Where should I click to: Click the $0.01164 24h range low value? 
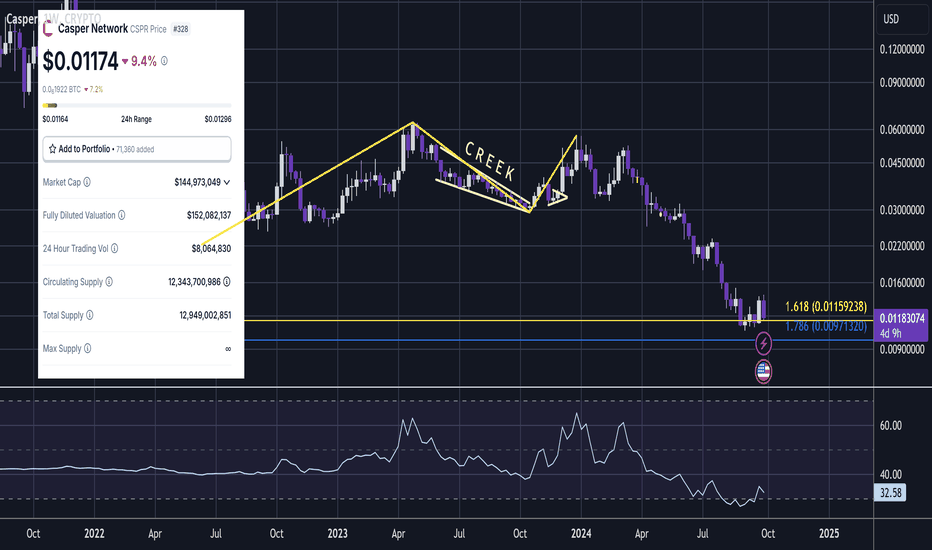[x=55, y=119]
